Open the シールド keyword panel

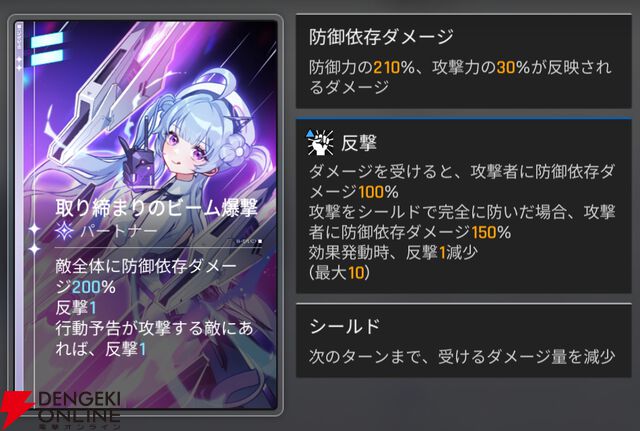[463, 340]
